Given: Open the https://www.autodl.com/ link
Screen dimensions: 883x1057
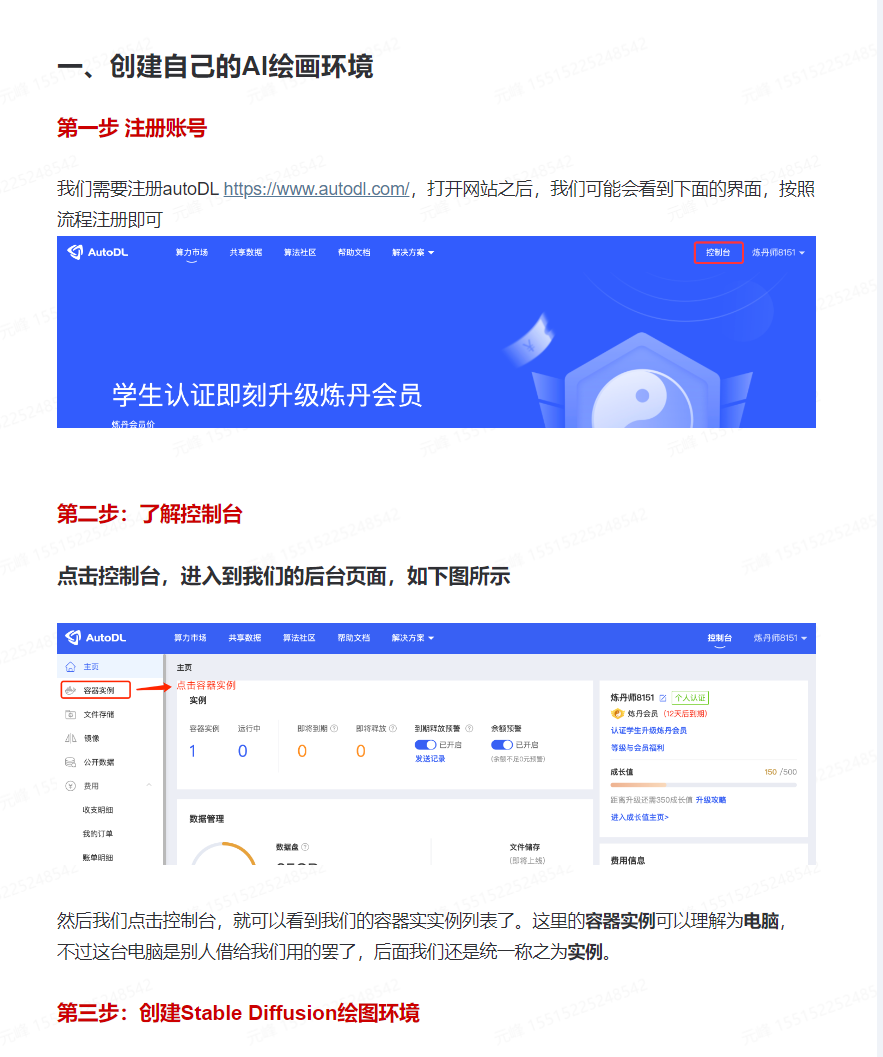Looking at the screenshot, I should pos(316,189).
